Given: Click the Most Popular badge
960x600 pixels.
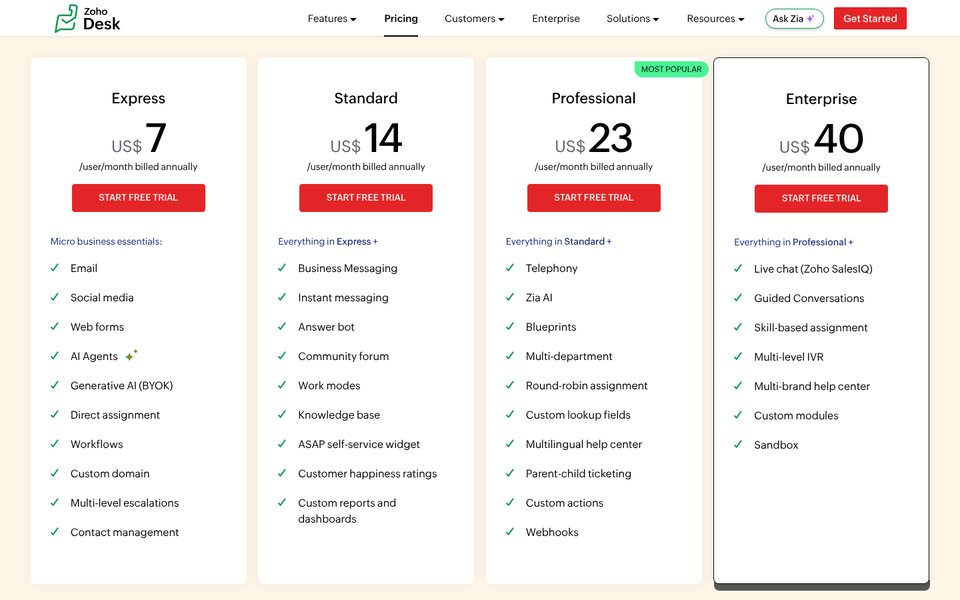Looking at the screenshot, I should [x=671, y=69].
